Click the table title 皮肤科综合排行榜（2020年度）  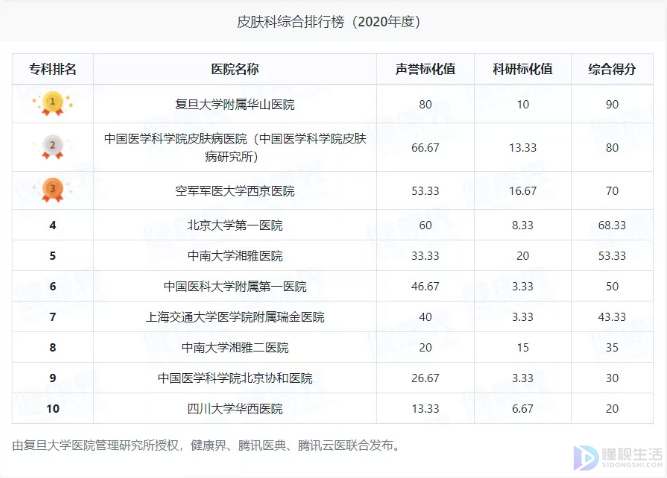pos(328,21)
